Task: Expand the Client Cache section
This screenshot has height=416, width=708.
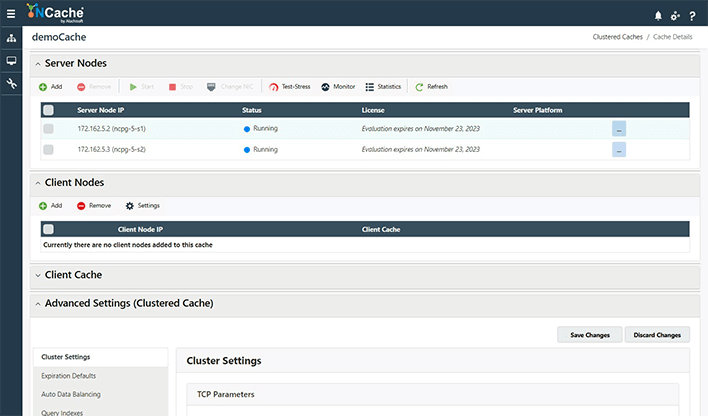Action: tap(38, 275)
